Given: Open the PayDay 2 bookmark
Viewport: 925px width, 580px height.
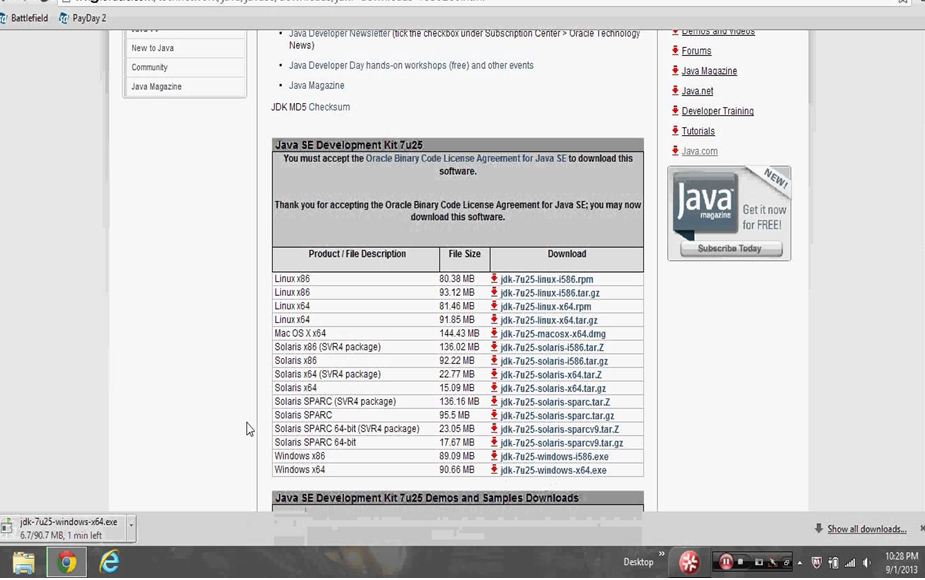Looking at the screenshot, I should [x=83, y=18].
